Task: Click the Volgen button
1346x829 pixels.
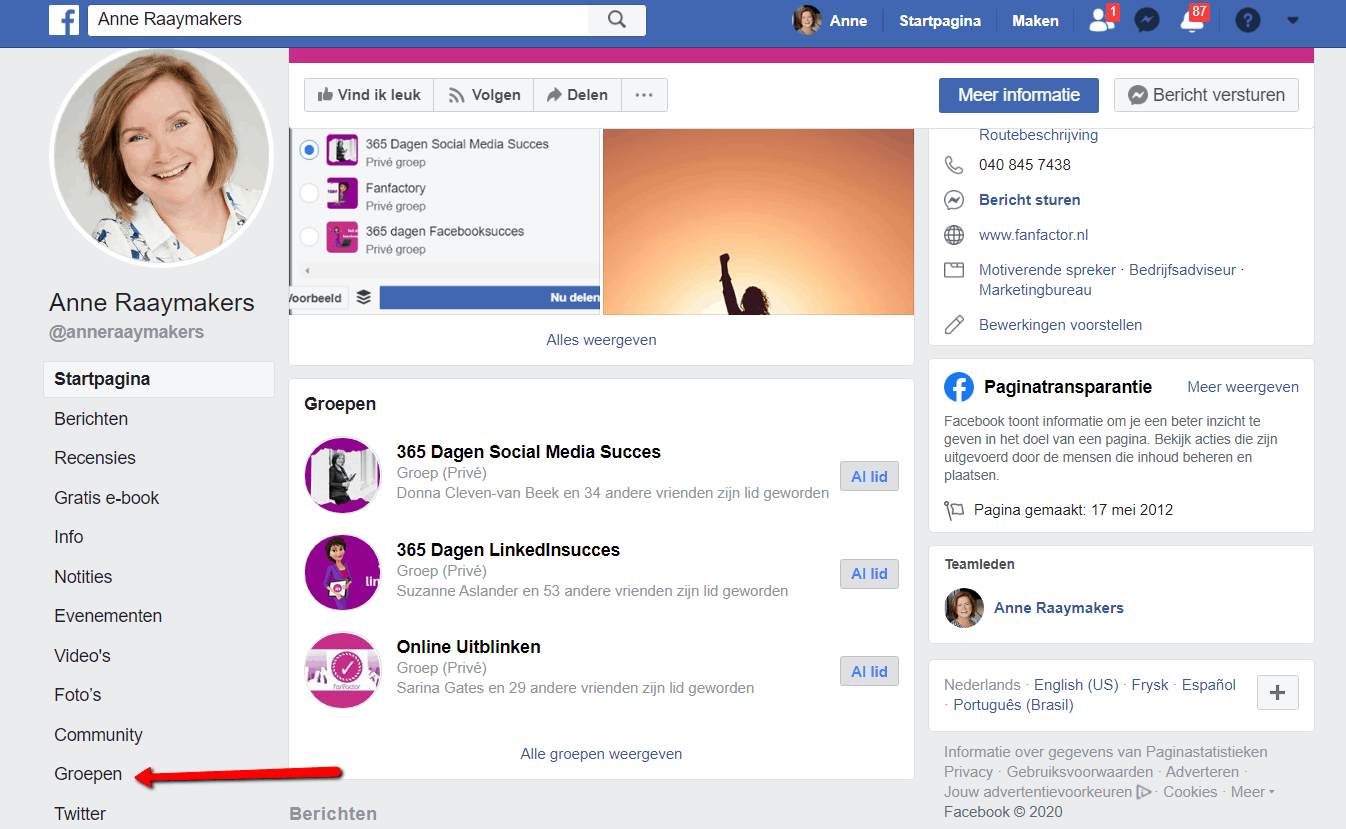Action: tap(484, 95)
